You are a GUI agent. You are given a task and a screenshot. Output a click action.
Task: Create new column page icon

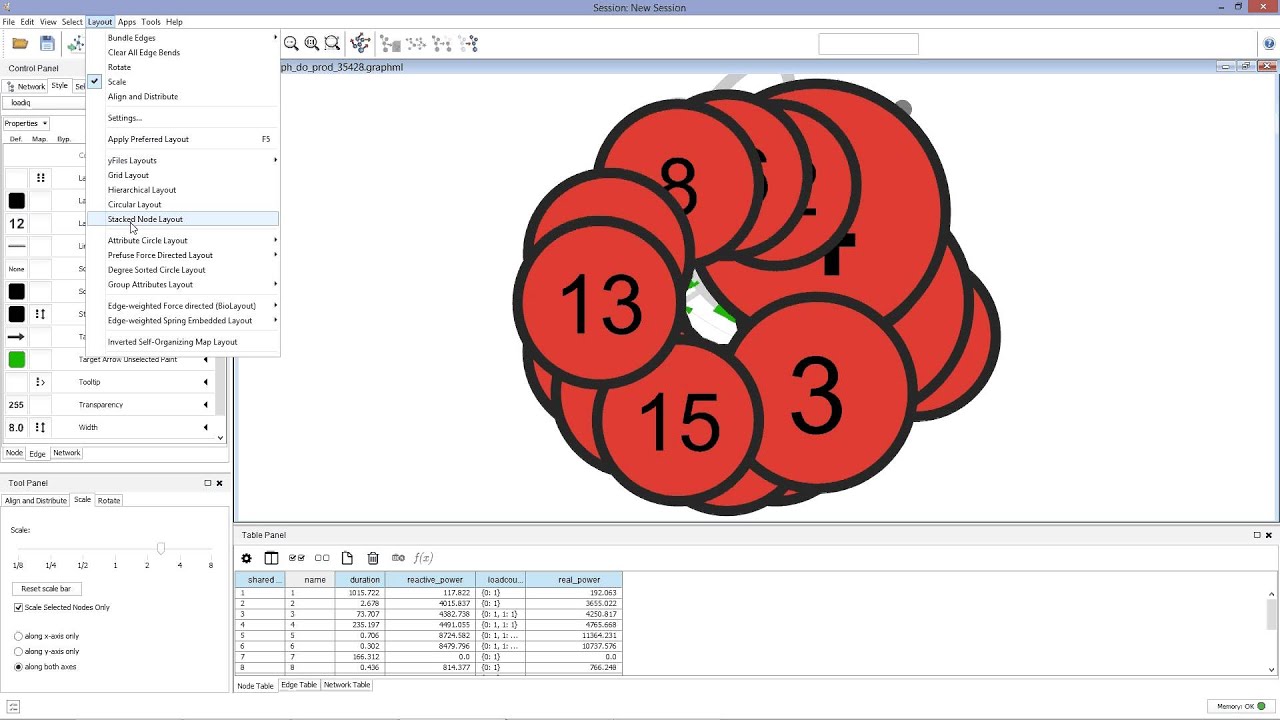click(x=347, y=558)
